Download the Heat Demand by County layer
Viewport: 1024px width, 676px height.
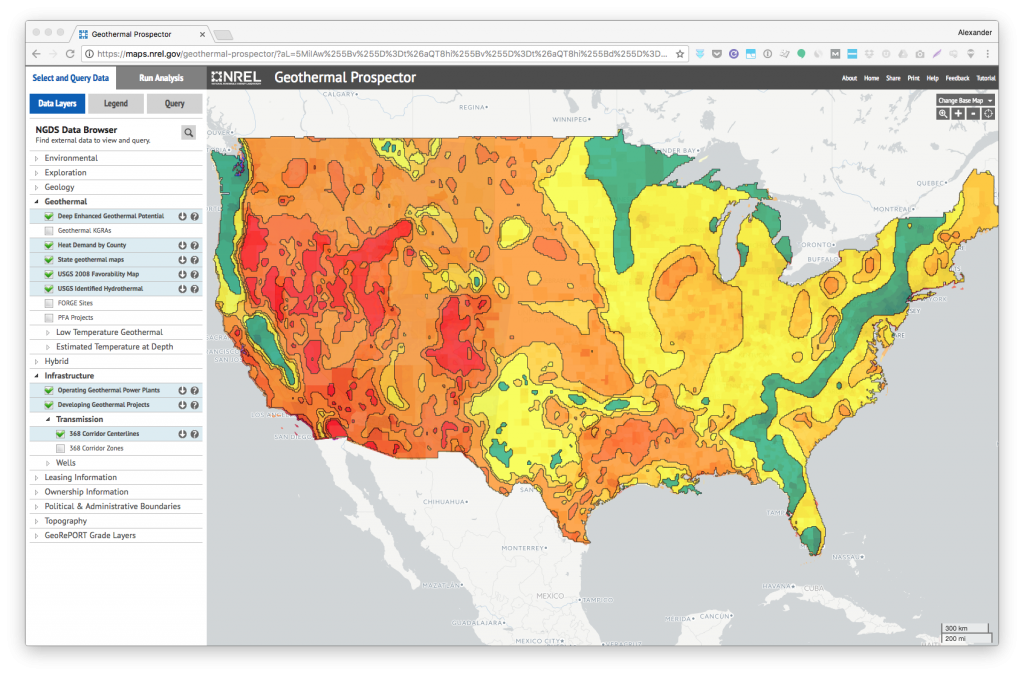point(183,245)
